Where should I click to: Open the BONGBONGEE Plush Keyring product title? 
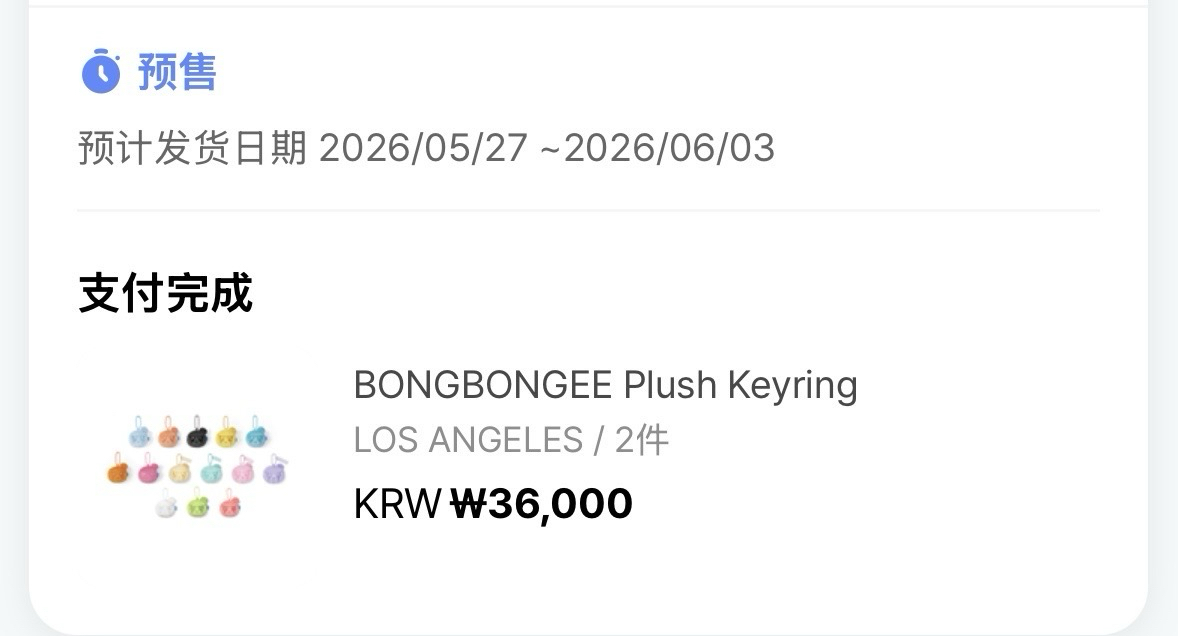pos(605,385)
